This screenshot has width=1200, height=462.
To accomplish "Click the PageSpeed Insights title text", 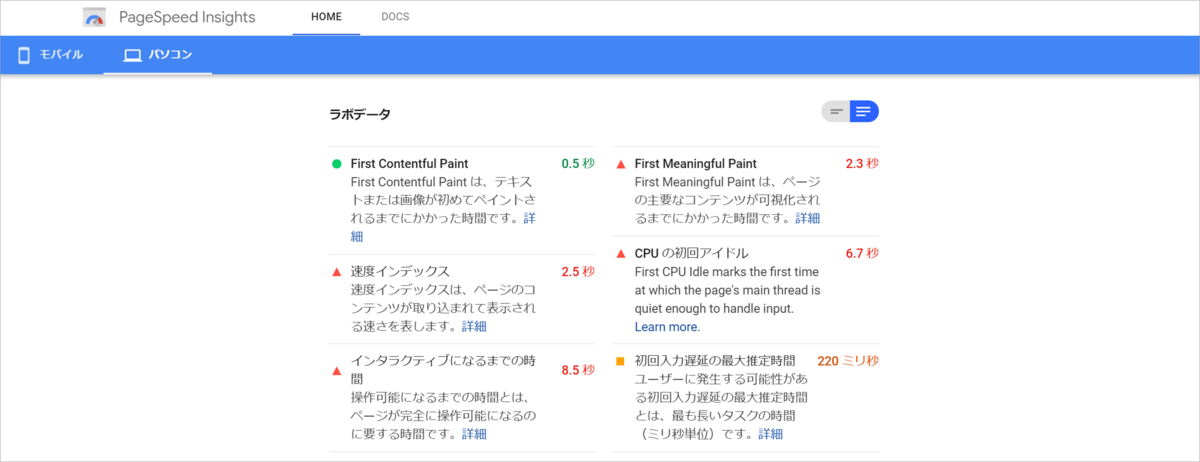I will (187, 17).
